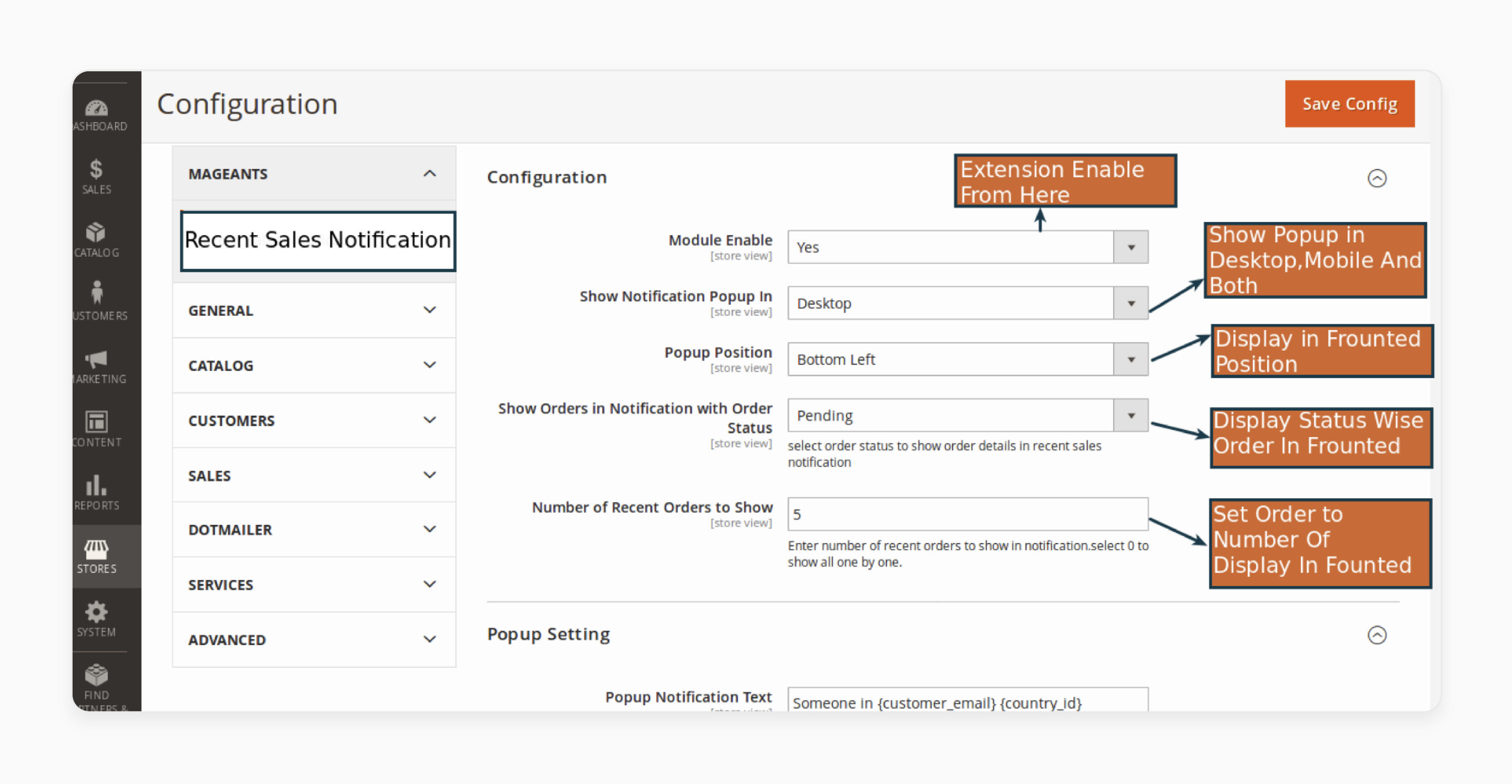Open Show Notification Popup In dropdown

pos(967,303)
